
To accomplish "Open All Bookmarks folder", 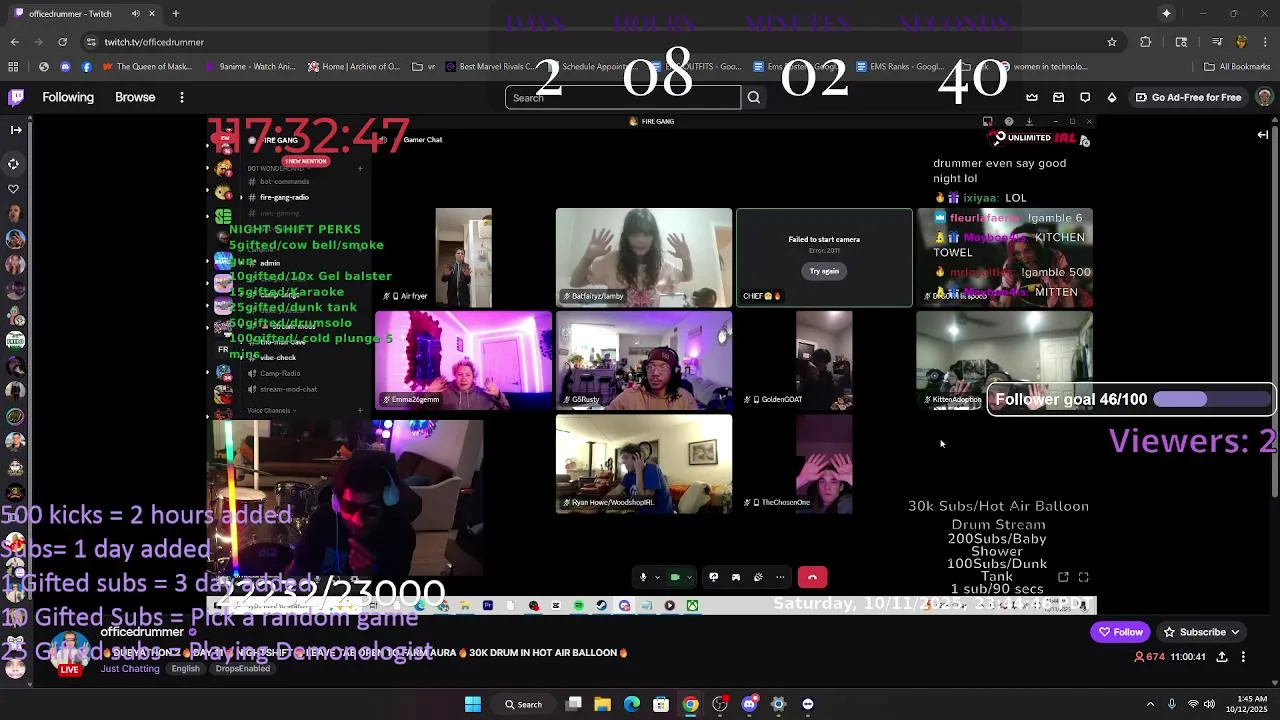I will point(1237,67).
